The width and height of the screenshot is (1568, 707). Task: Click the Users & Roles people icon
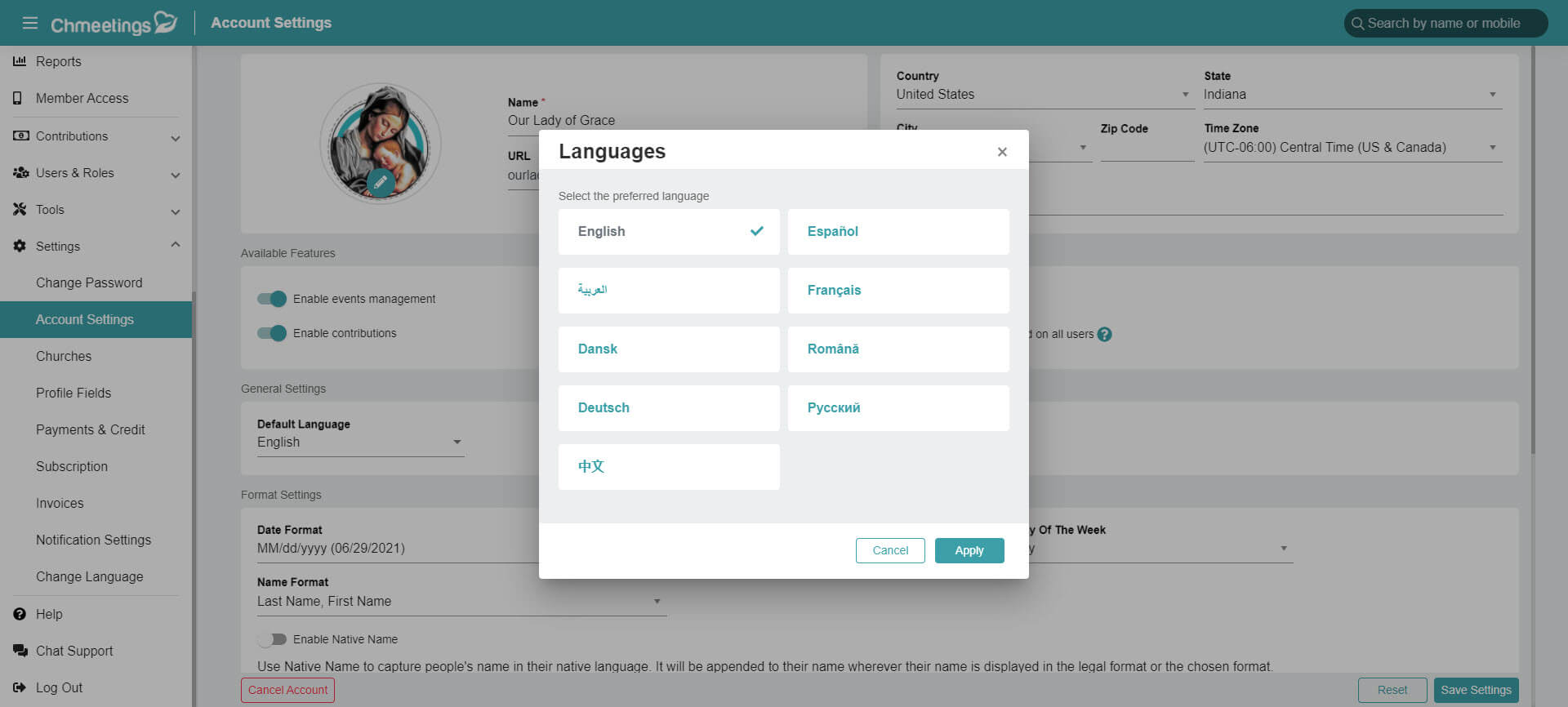pyautogui.click(x=20, y=172)
